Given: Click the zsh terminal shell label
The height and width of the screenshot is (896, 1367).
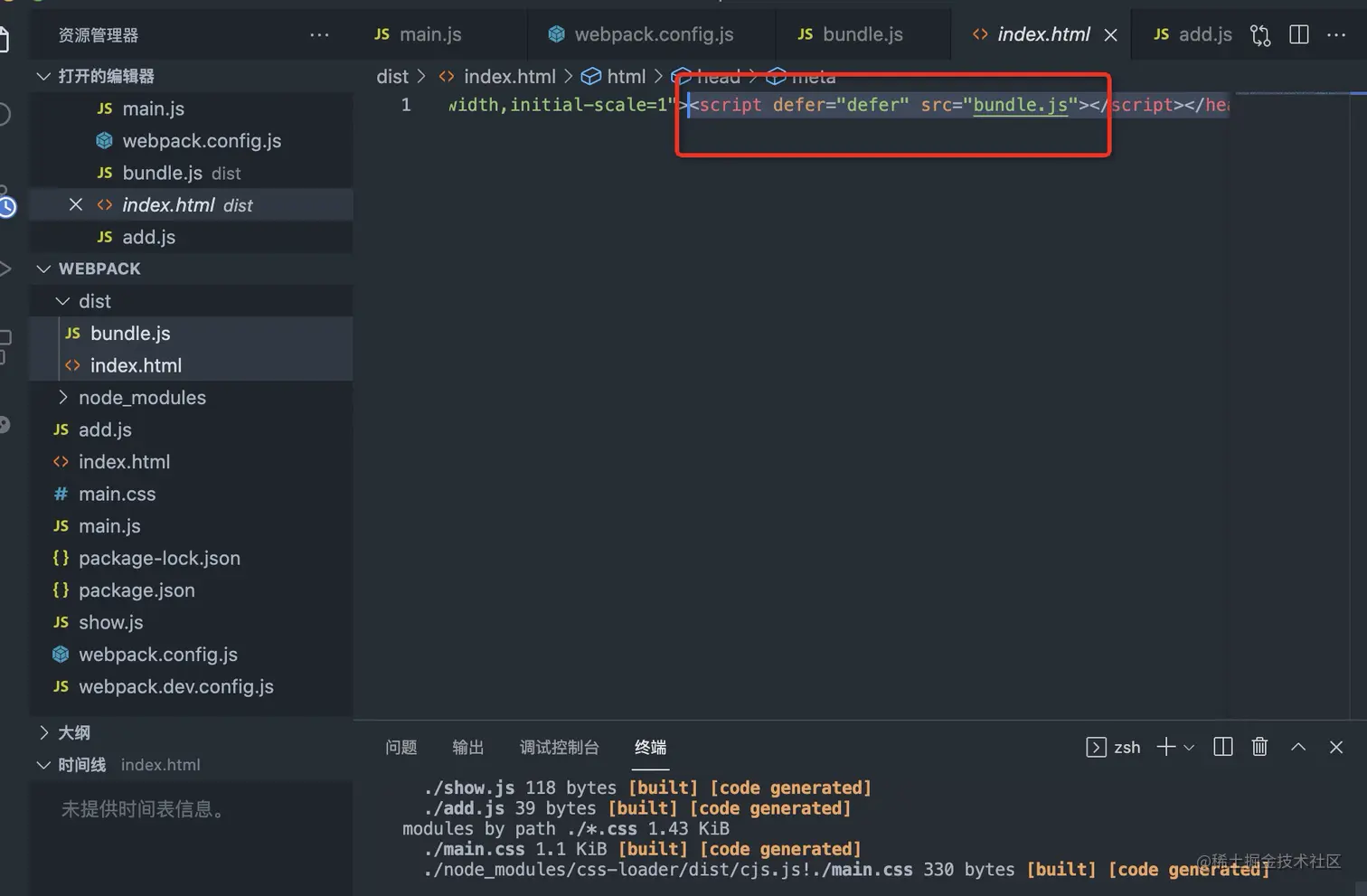Looking at the screenshot, I should point(1127,747).
